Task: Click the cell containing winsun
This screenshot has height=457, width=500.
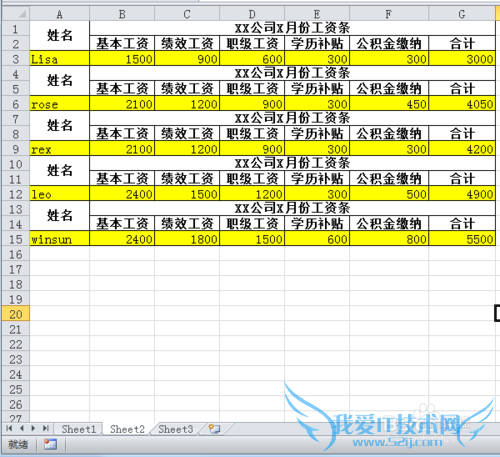Action: click(60, 239)
